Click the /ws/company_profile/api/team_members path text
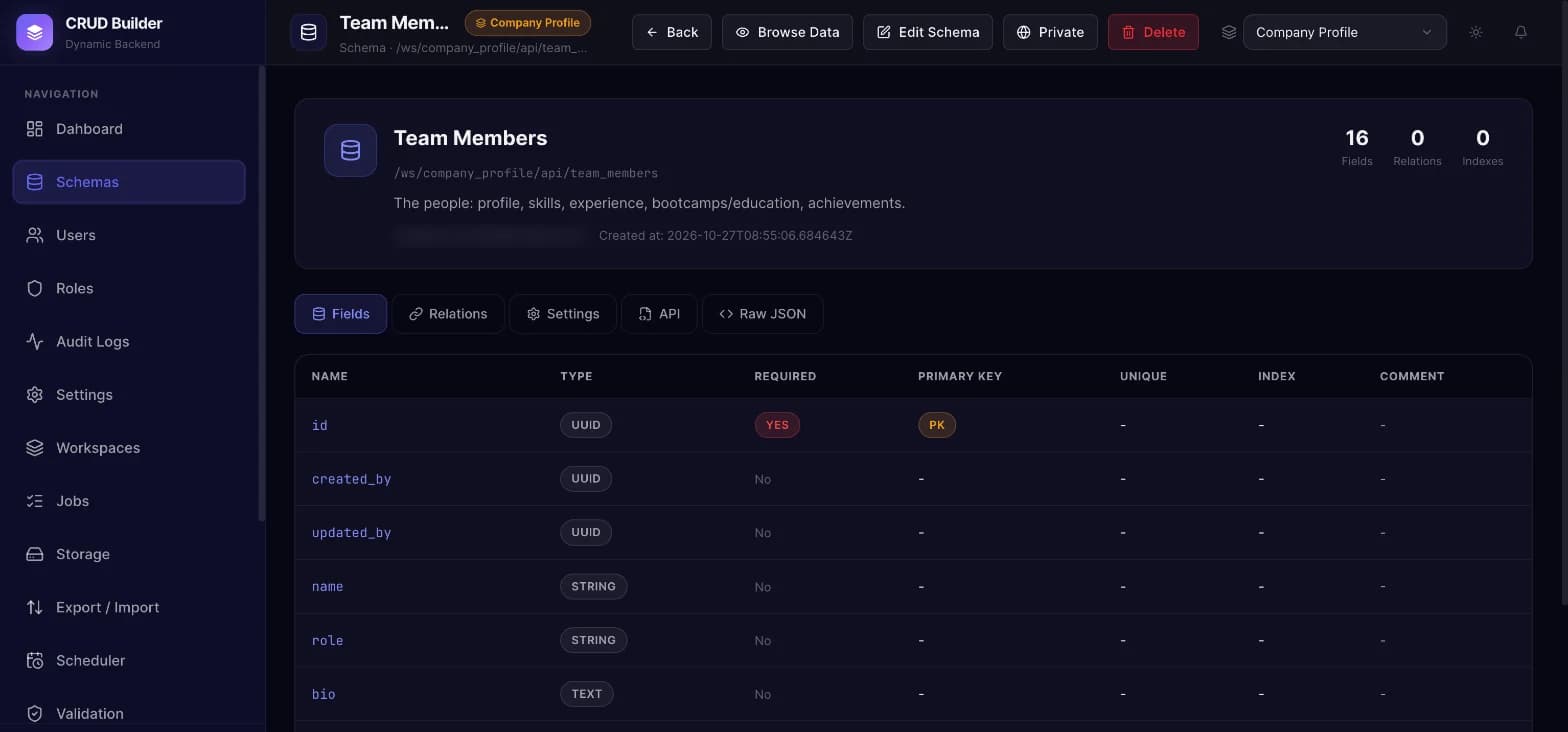 click(x=526, y=173)
